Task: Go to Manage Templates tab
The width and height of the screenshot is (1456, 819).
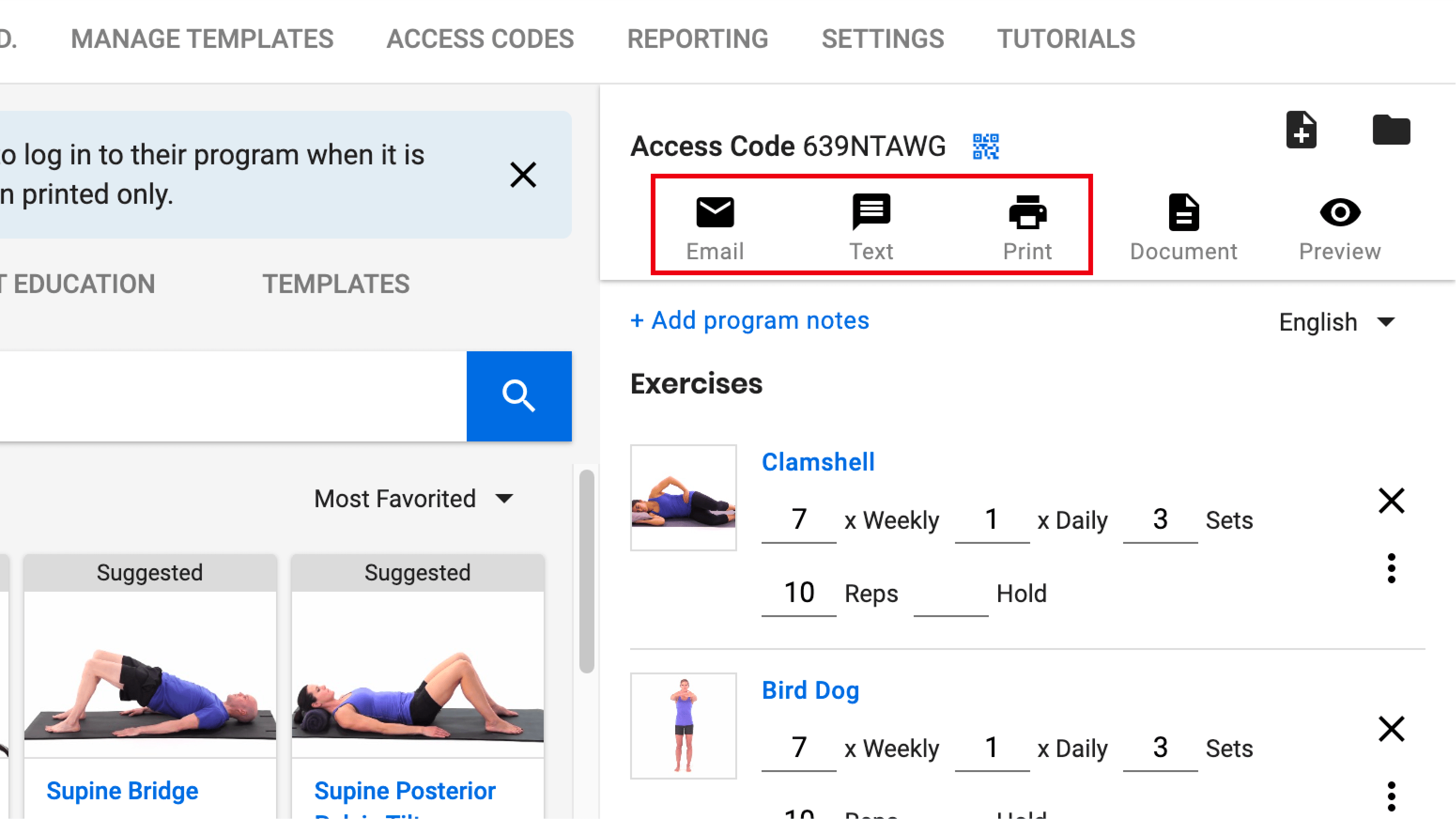Action: (202, 39)
